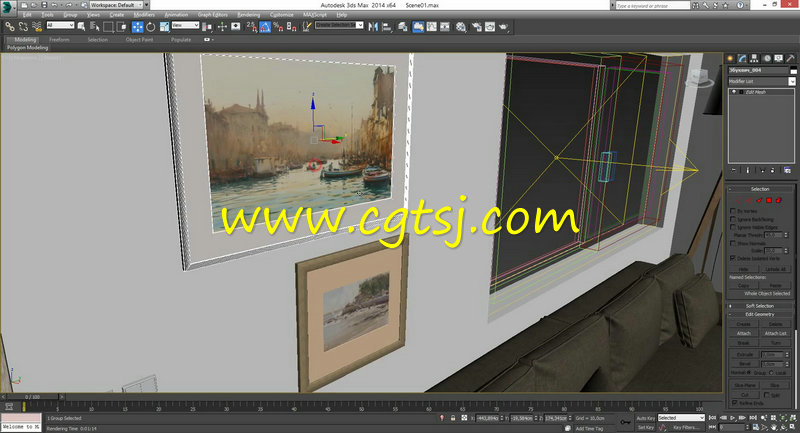Click the Align tool icon
This screenshot has width=800, height=433.
tap(387, 27)
